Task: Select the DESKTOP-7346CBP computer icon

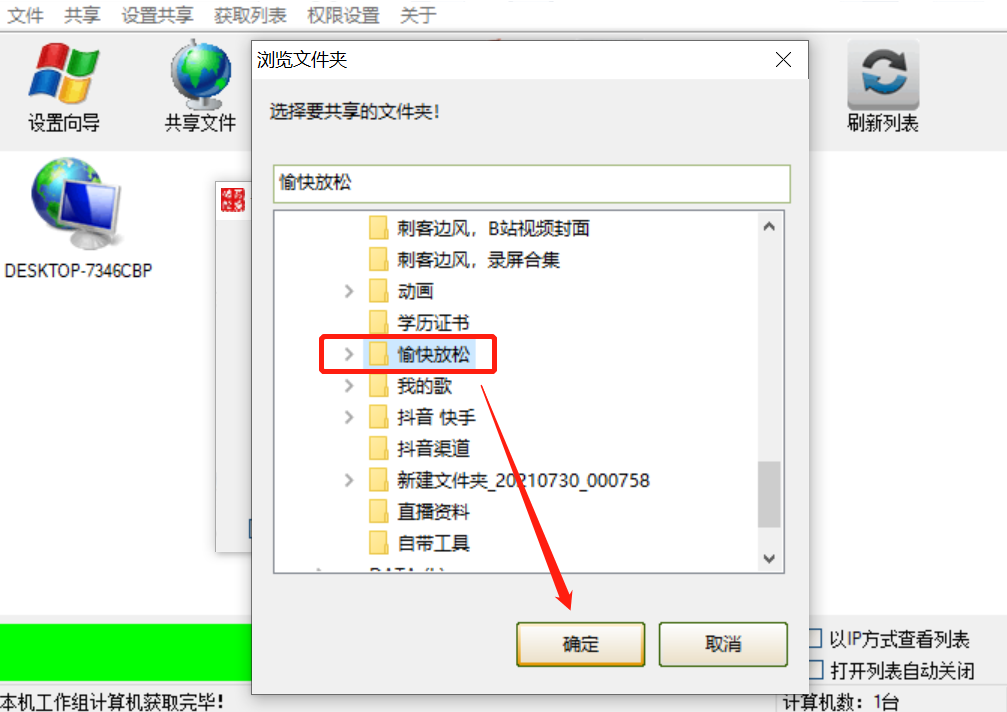Action: [x=76, y=204]
